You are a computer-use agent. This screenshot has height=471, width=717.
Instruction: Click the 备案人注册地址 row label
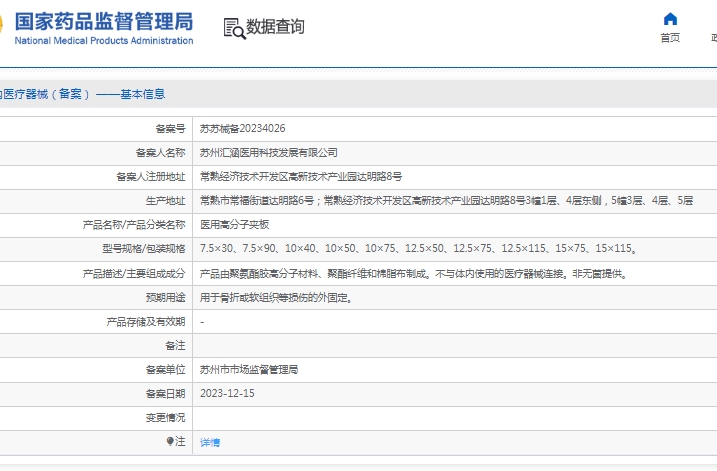(x=150, y=177)
